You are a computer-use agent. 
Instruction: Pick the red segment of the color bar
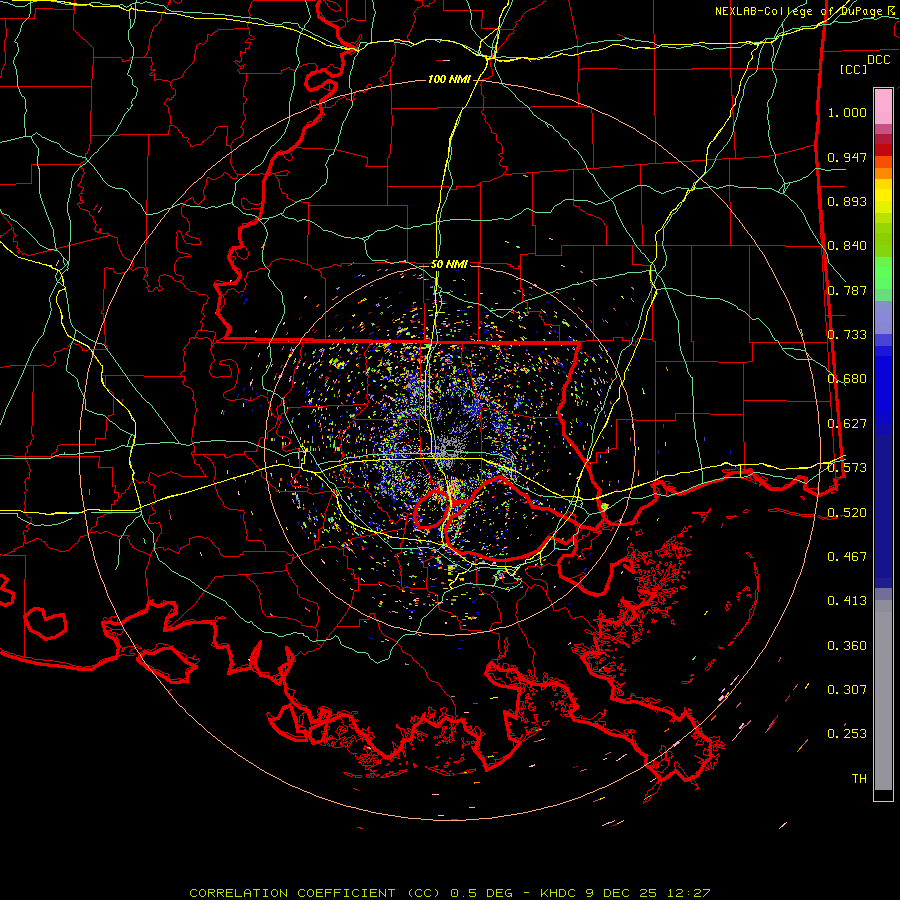[x=883, y=150]
